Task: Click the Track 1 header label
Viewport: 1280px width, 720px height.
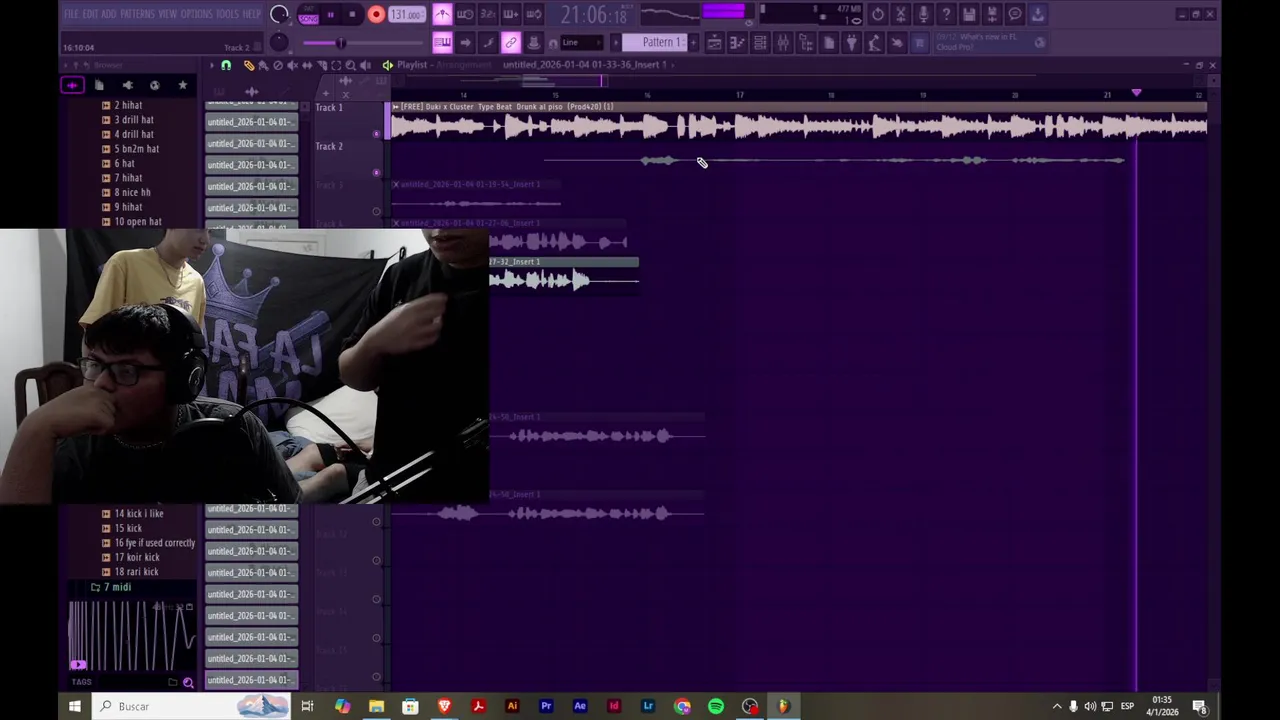Action: [329, 108]
